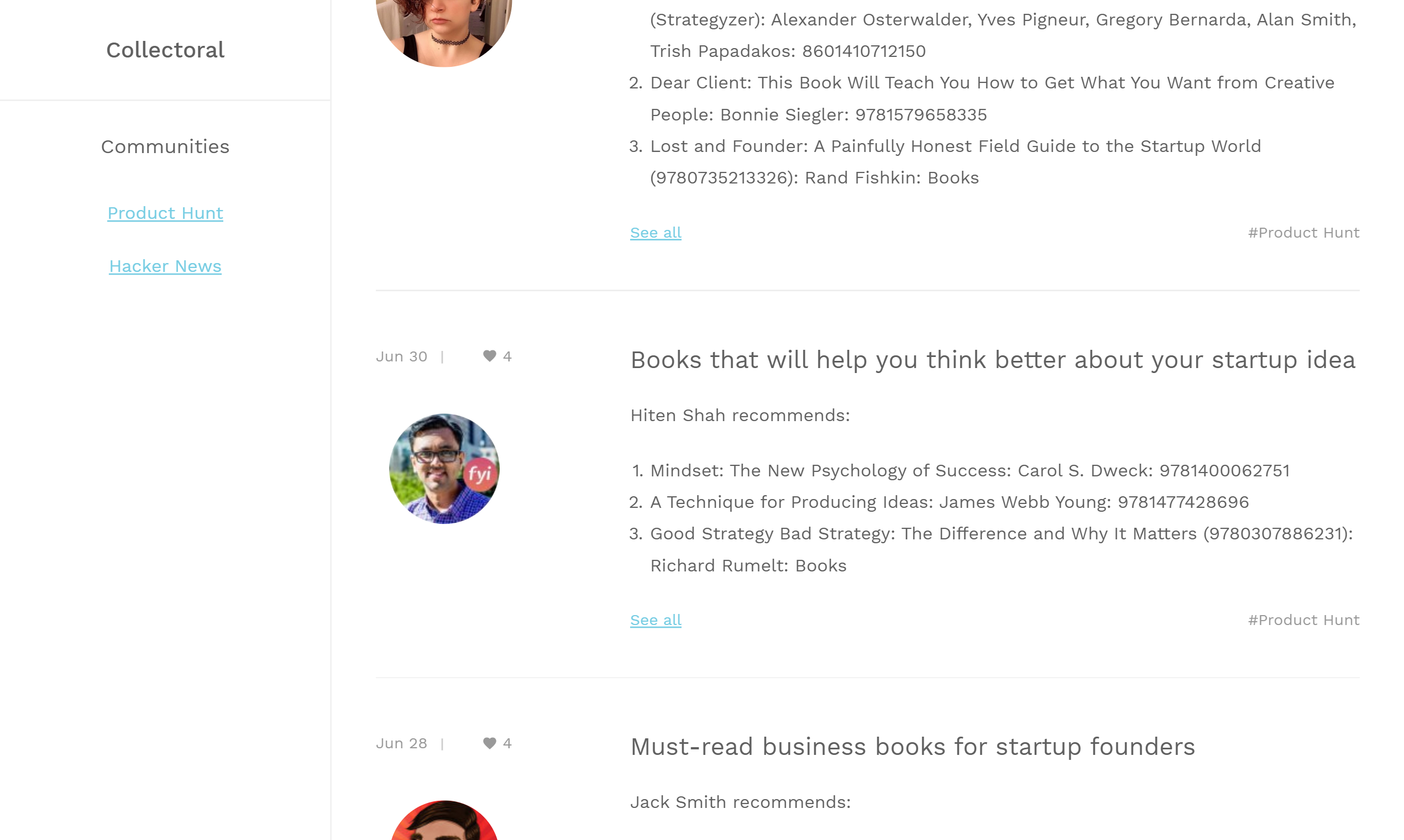
Task: Open Must-read business books post title
Action: (912, 747)
